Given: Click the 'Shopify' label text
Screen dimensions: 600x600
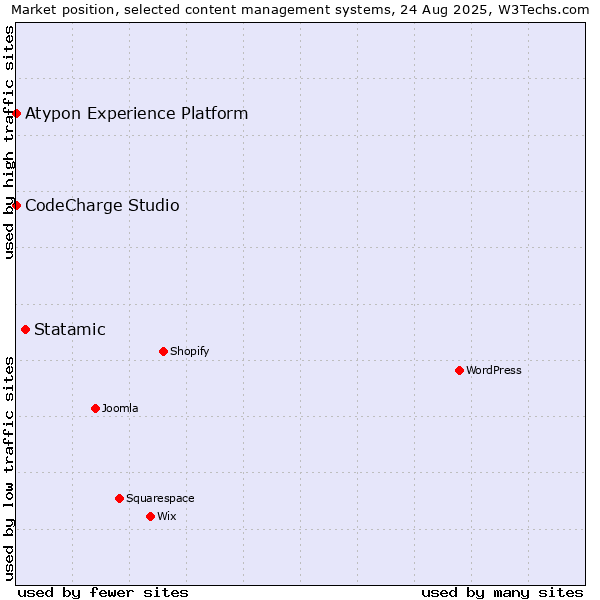Looking at the screenshot, I should coord(190,351).
